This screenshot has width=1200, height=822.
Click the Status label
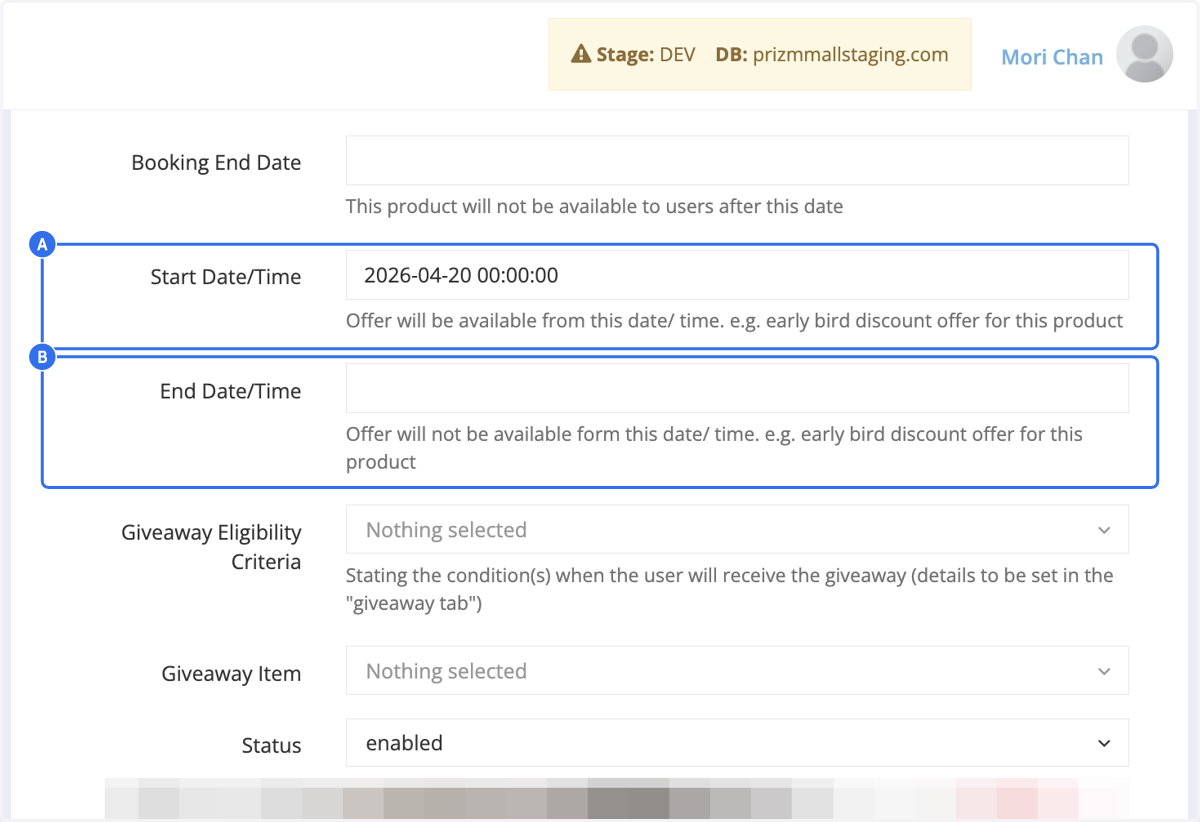click(x=271, y=746)
